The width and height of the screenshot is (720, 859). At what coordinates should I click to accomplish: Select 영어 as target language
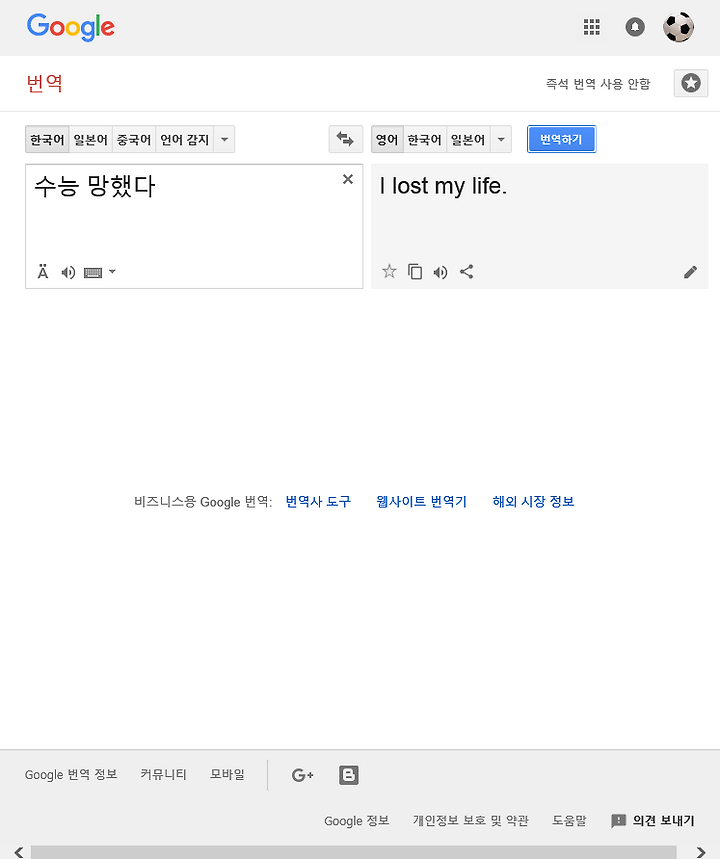coord(387,140)
